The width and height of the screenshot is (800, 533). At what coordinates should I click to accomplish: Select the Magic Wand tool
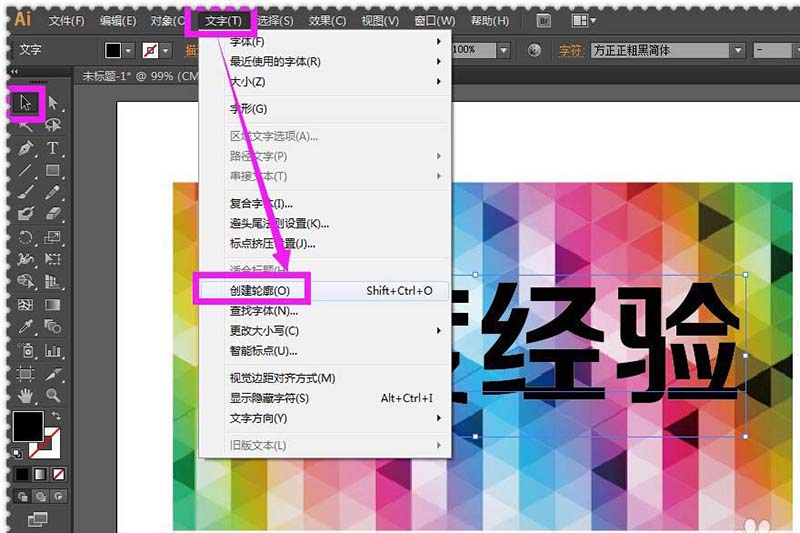click(26, 125)
